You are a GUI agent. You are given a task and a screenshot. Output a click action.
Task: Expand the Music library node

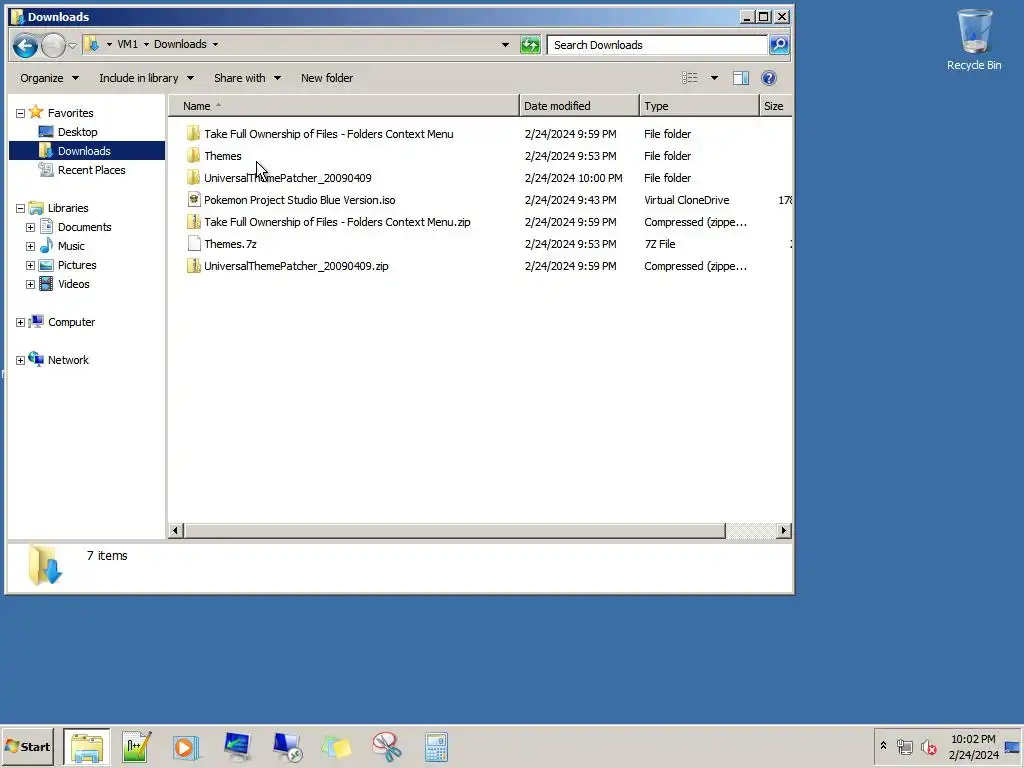coord(30,246)
